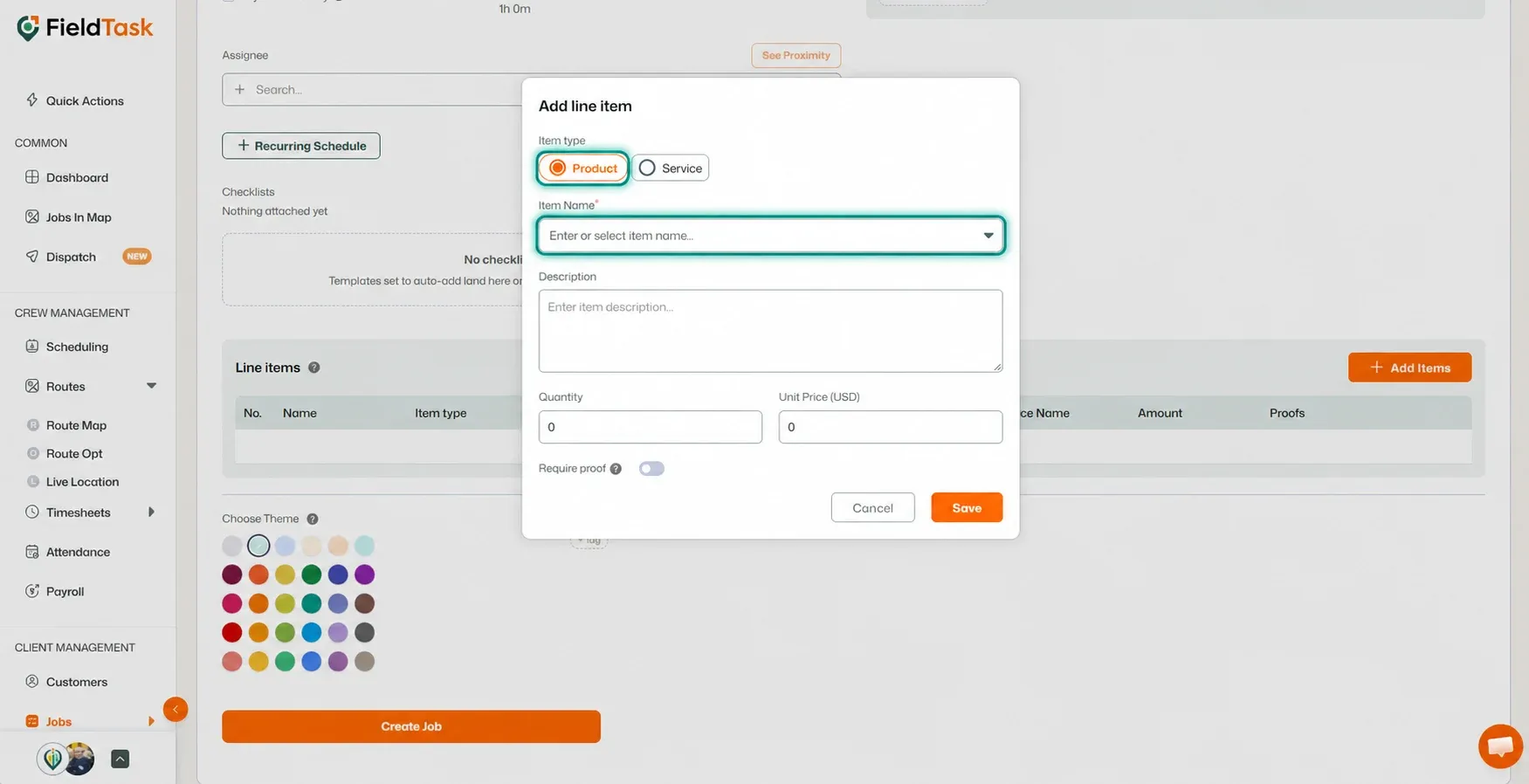This screenshot has width=1529, height=784.
Task: Click the Scheduling calendar icon
Action: click(32, 347)
